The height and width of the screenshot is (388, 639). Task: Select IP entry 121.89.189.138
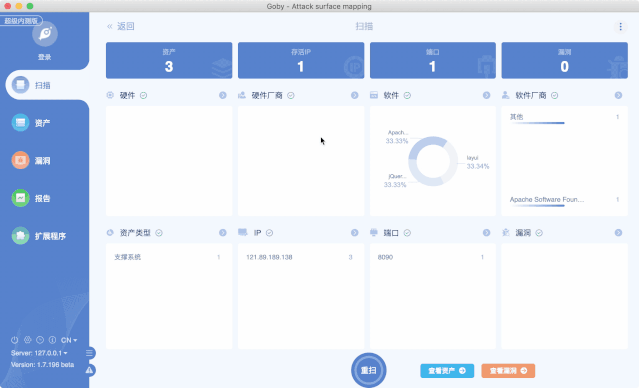click(x=301, y=257)
